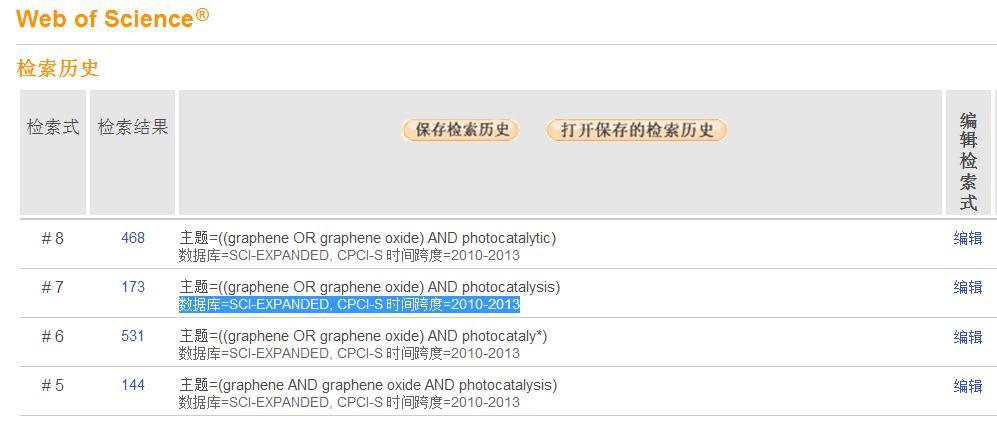Image resolution: width=997 pixels, height=425 pixels.
Task: Open the 173 results link
Action: tap(133, 287)
